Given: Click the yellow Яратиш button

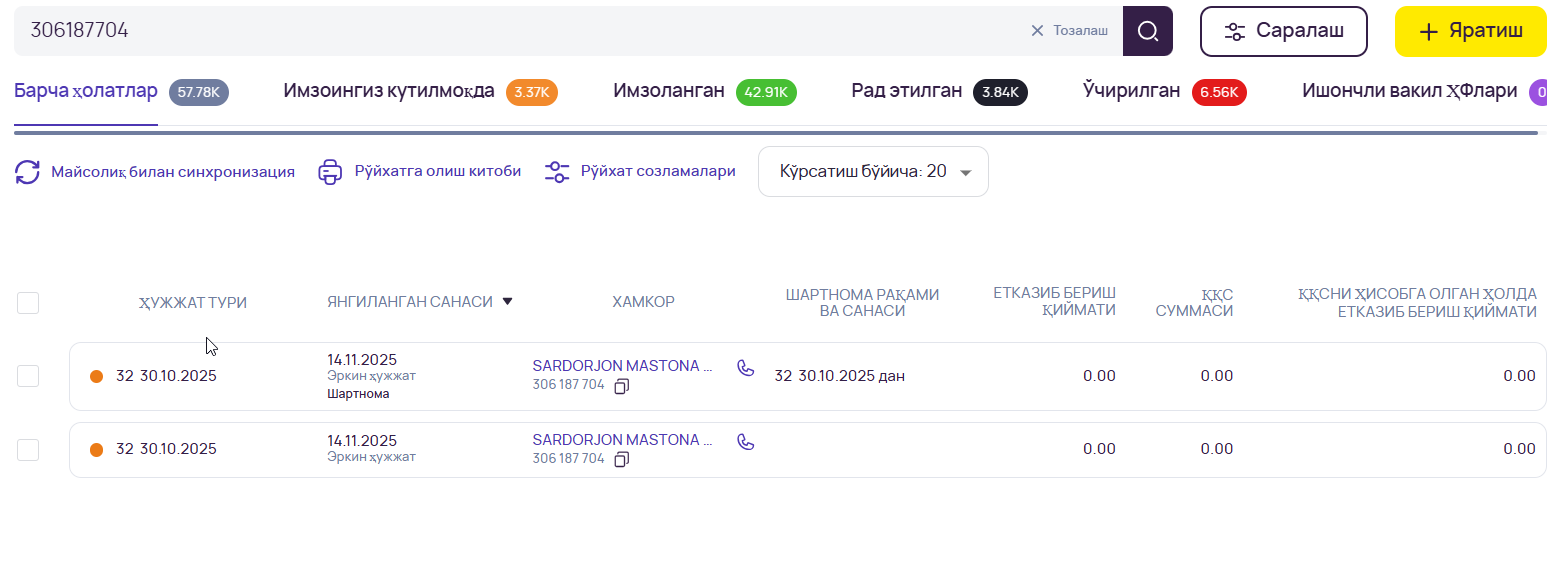Looking at the screenshot, I should tap(1470, 31).
